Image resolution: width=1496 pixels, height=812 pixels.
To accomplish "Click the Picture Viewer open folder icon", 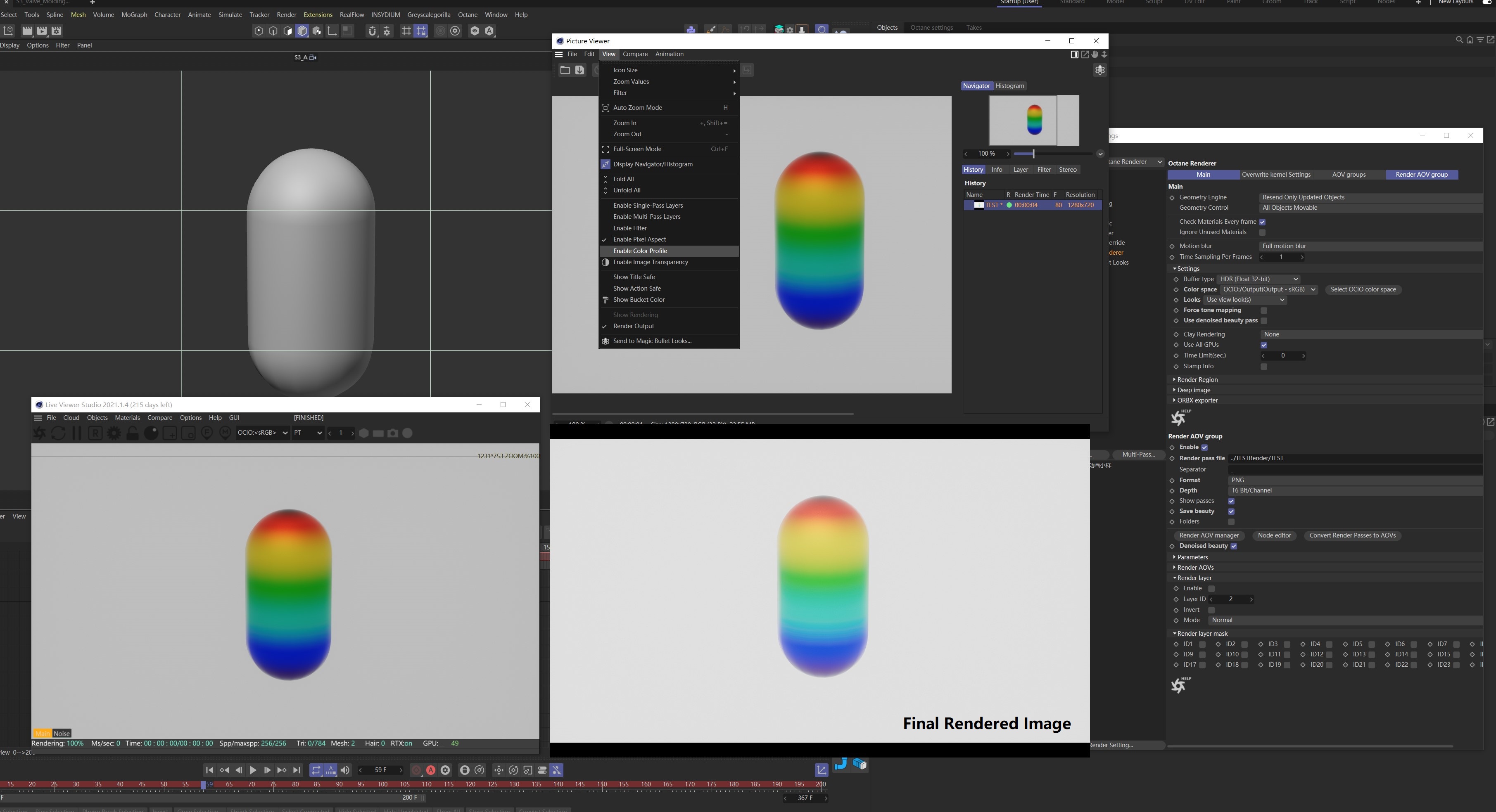I will 565,70.
